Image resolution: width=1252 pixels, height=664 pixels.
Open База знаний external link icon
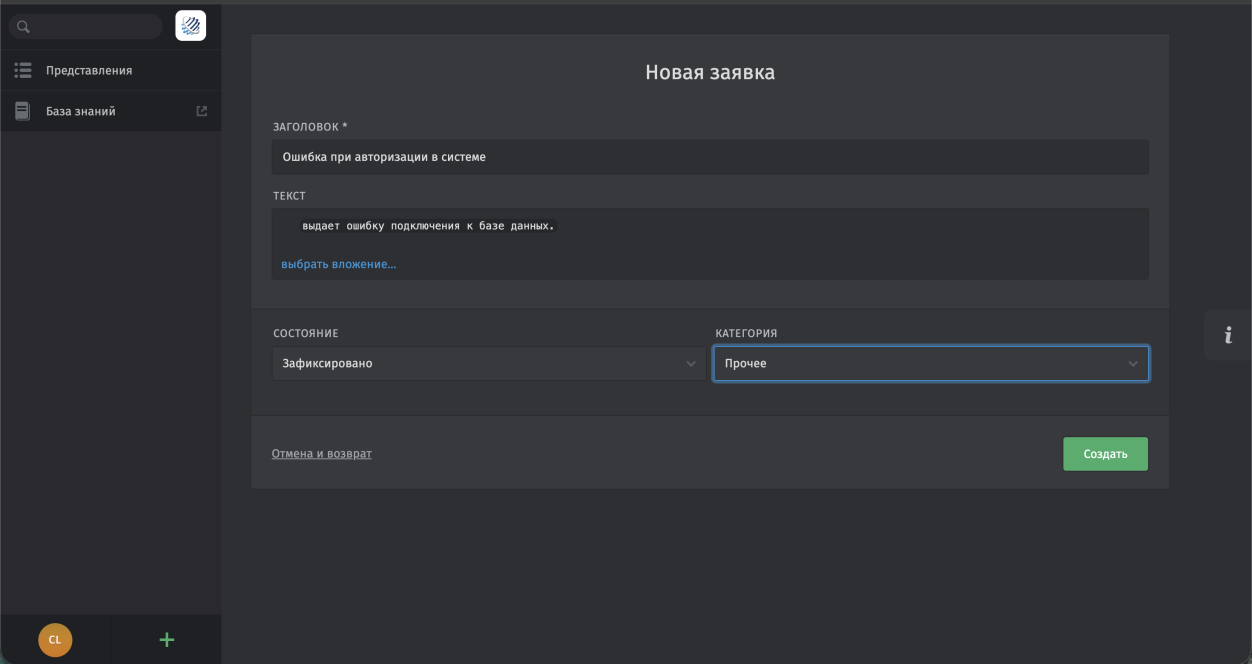coord(202,111)
